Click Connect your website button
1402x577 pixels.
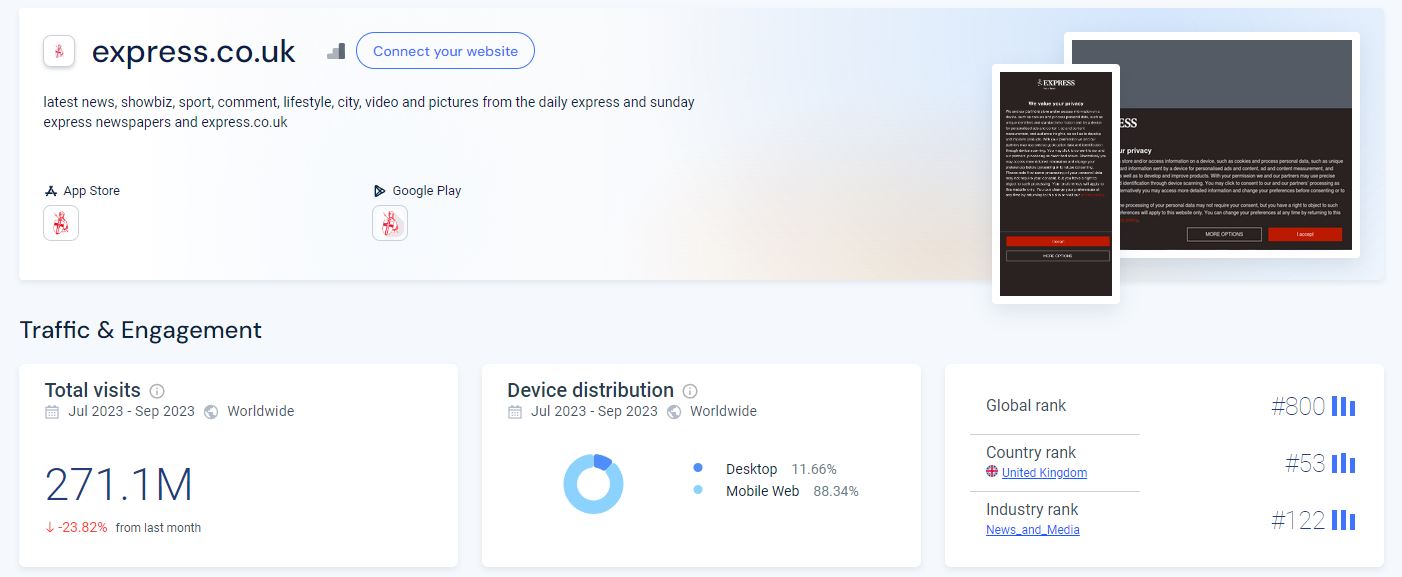[445, 51]
